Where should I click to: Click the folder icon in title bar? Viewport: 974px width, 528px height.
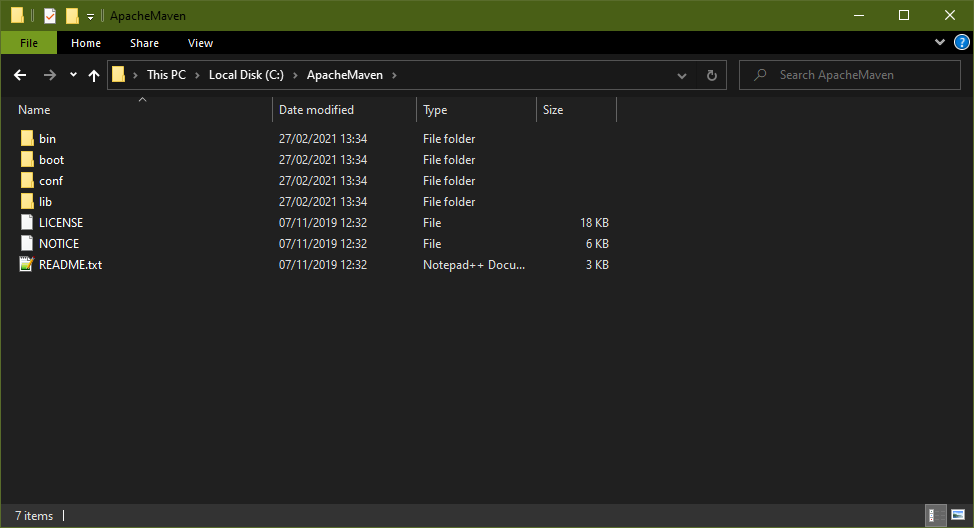coord(17,16)
